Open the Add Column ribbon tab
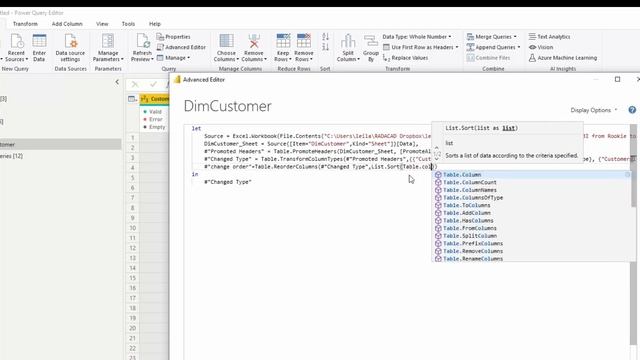 [67, 24]
